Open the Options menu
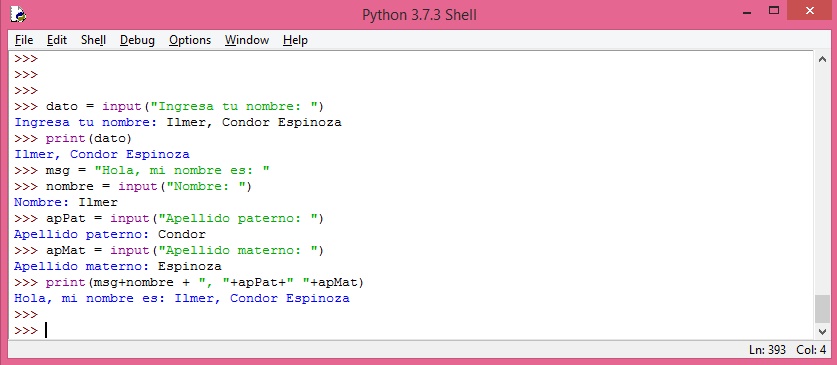 [x=190, y=40]
